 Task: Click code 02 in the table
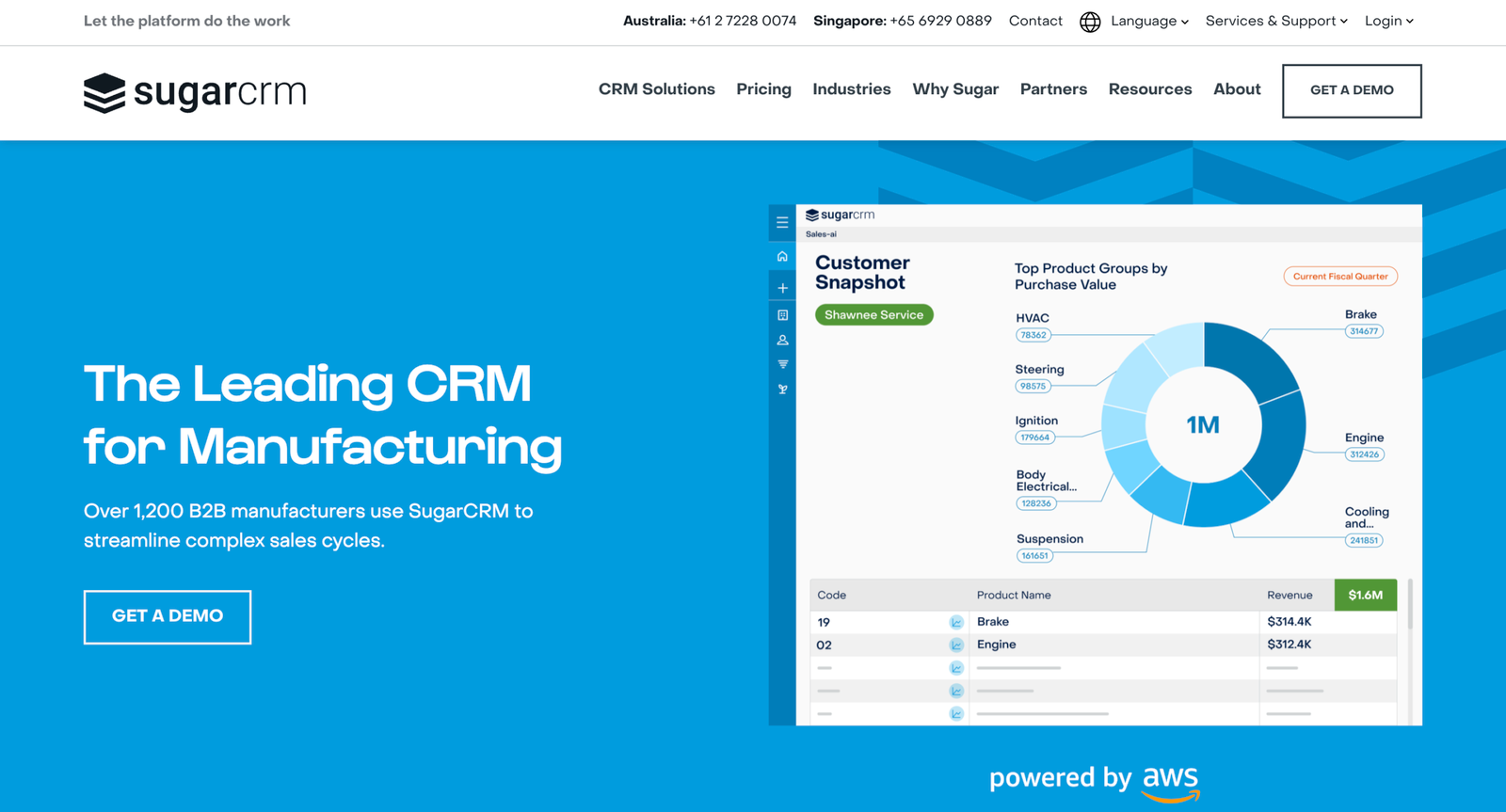point(825,645)
